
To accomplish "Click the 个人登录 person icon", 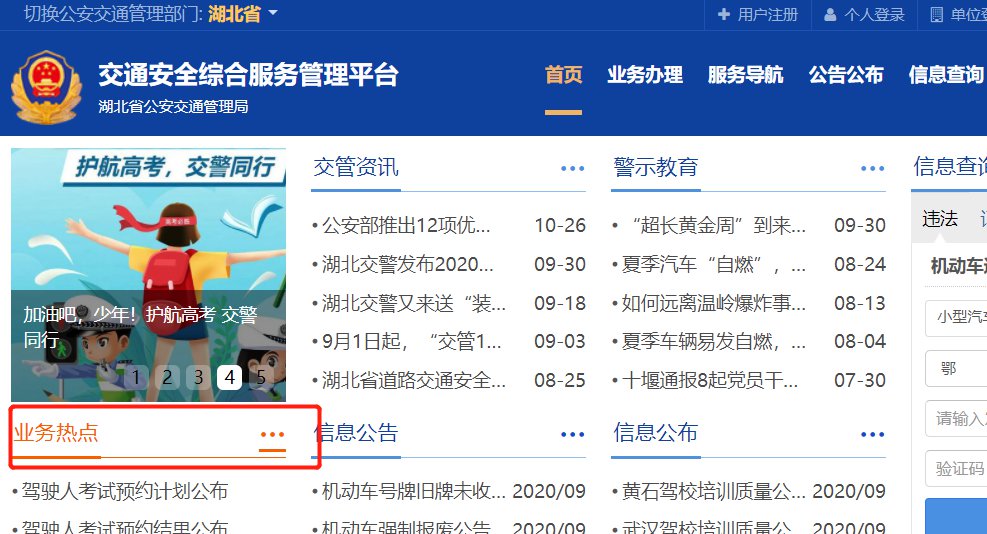I will (830, 14).
